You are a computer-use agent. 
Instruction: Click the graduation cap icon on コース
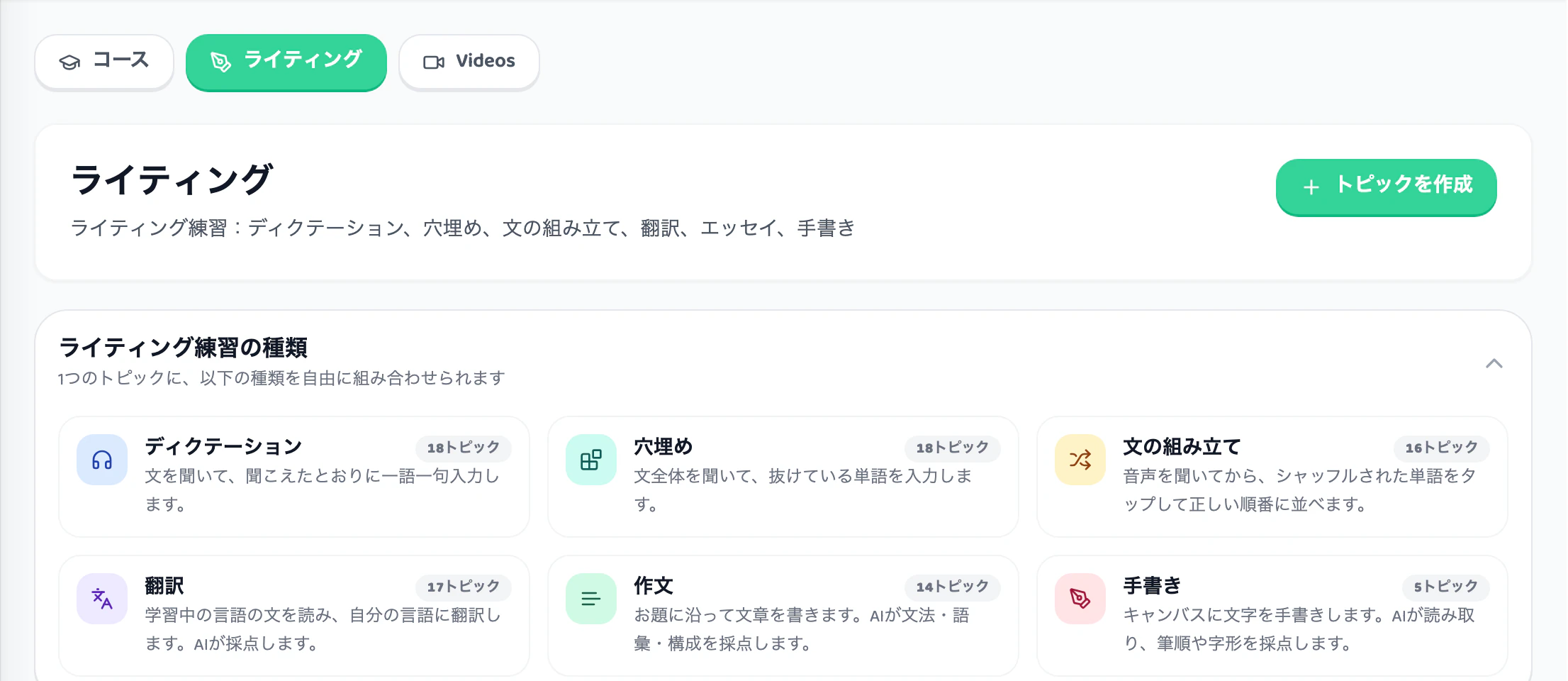point(69,62)
